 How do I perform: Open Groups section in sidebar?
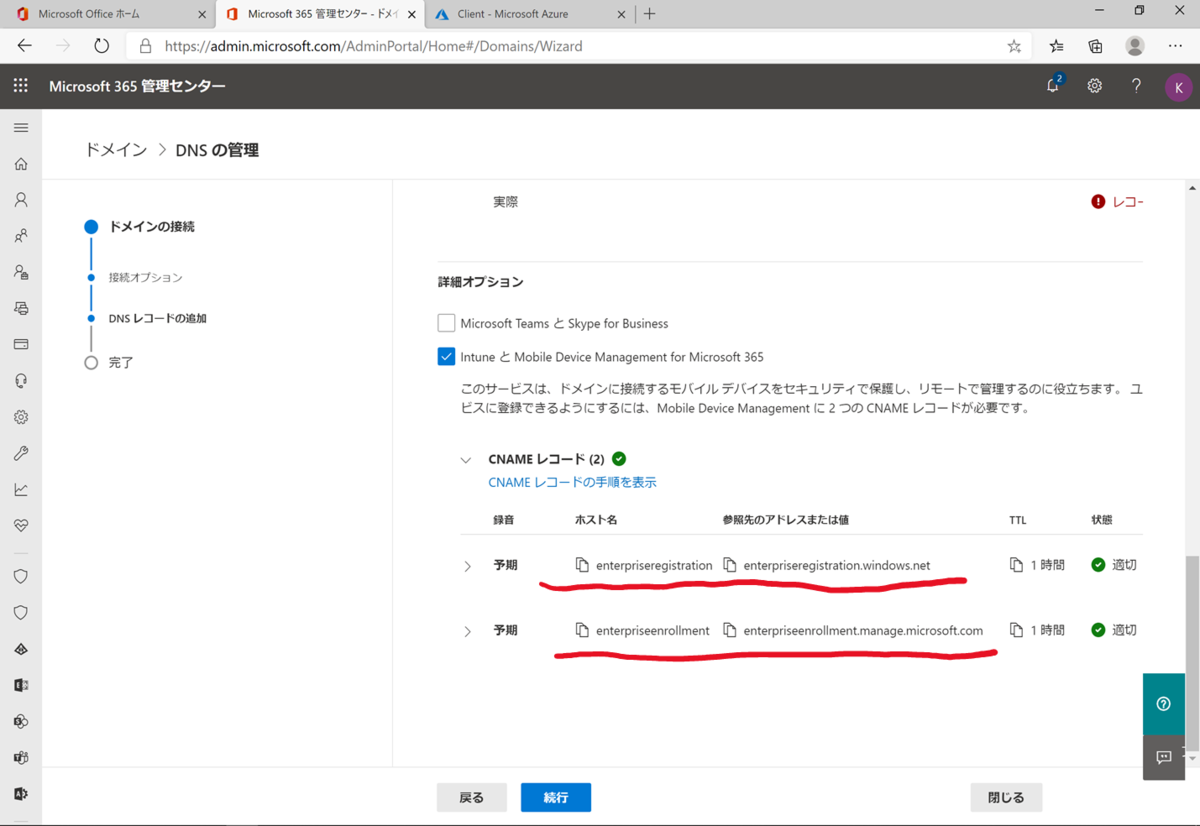point(21,236)
